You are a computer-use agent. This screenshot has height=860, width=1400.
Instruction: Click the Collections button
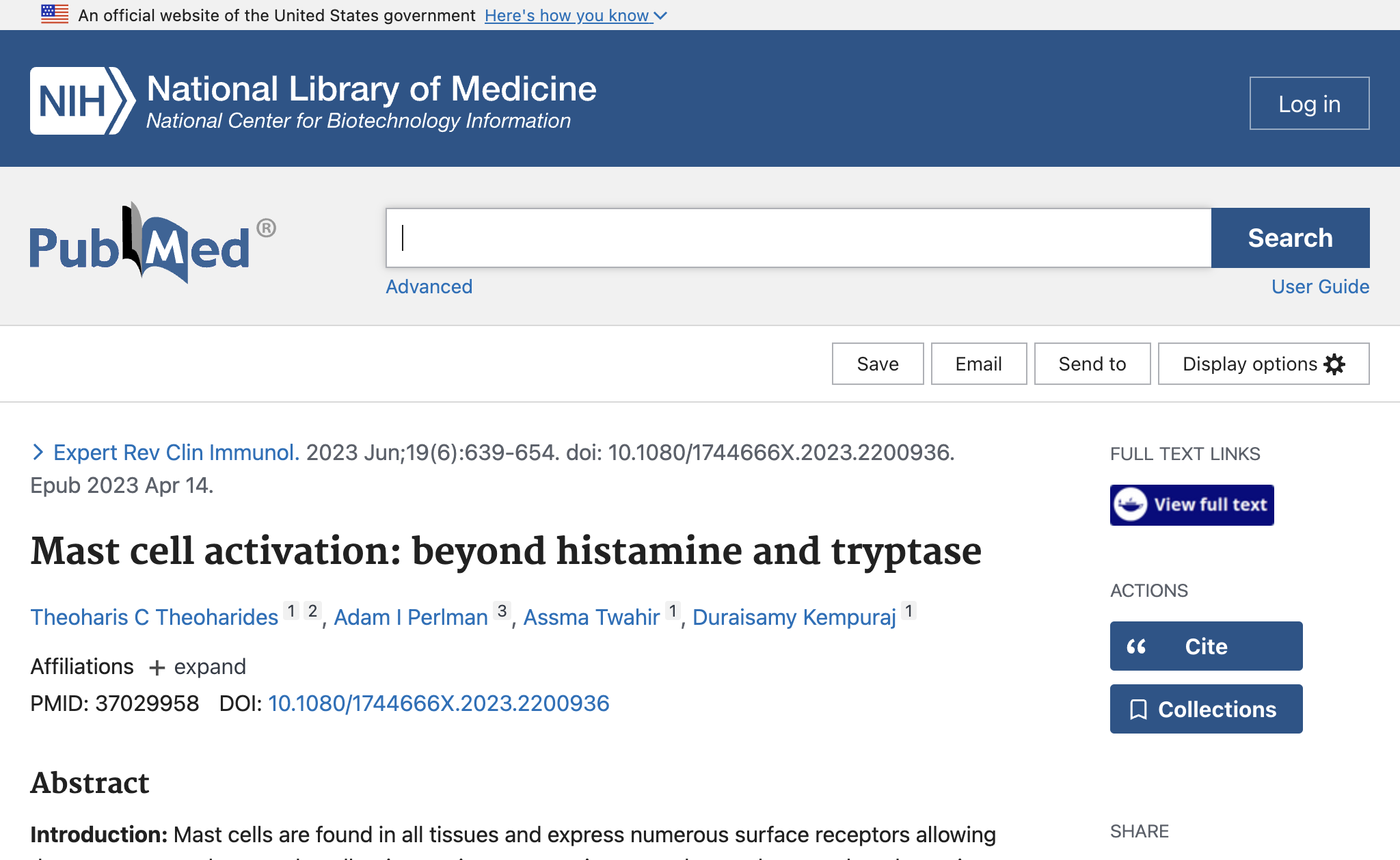pyautogui.click(x=1207, y=709)
